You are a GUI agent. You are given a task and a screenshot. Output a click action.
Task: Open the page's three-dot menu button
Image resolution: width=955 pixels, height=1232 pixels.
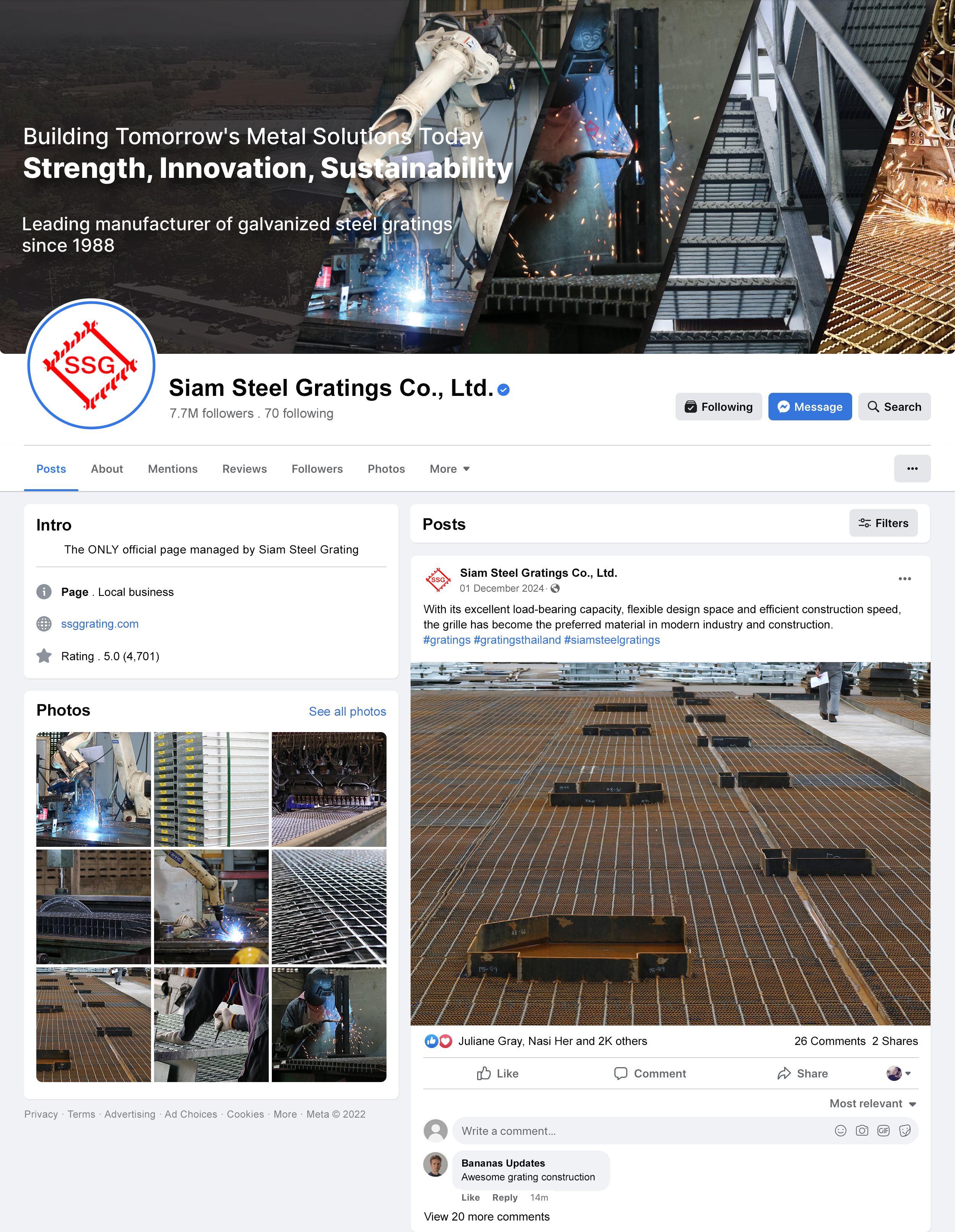(912, 469)
